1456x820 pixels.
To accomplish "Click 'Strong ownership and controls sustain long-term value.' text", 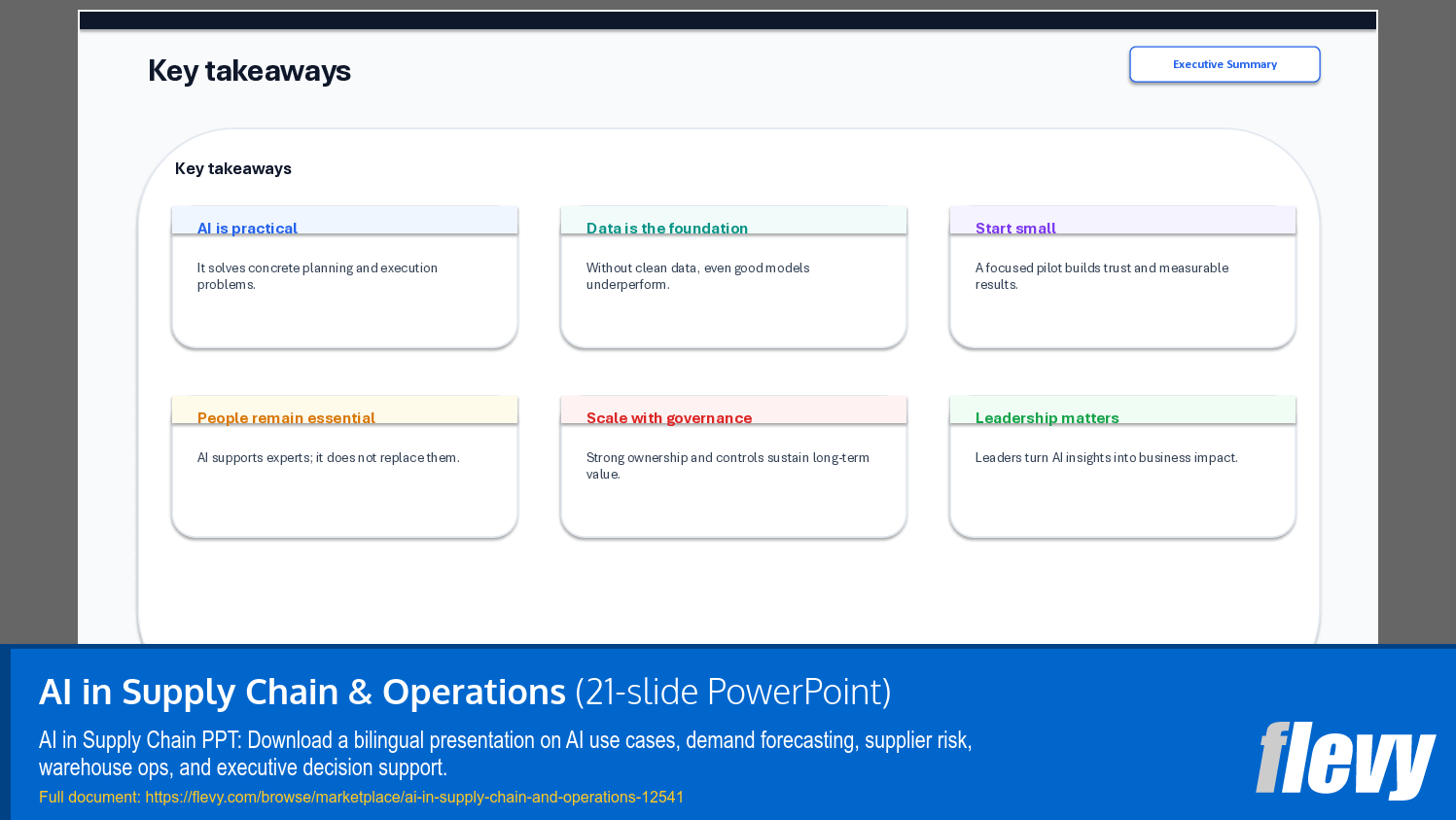I will click(728, 466).
